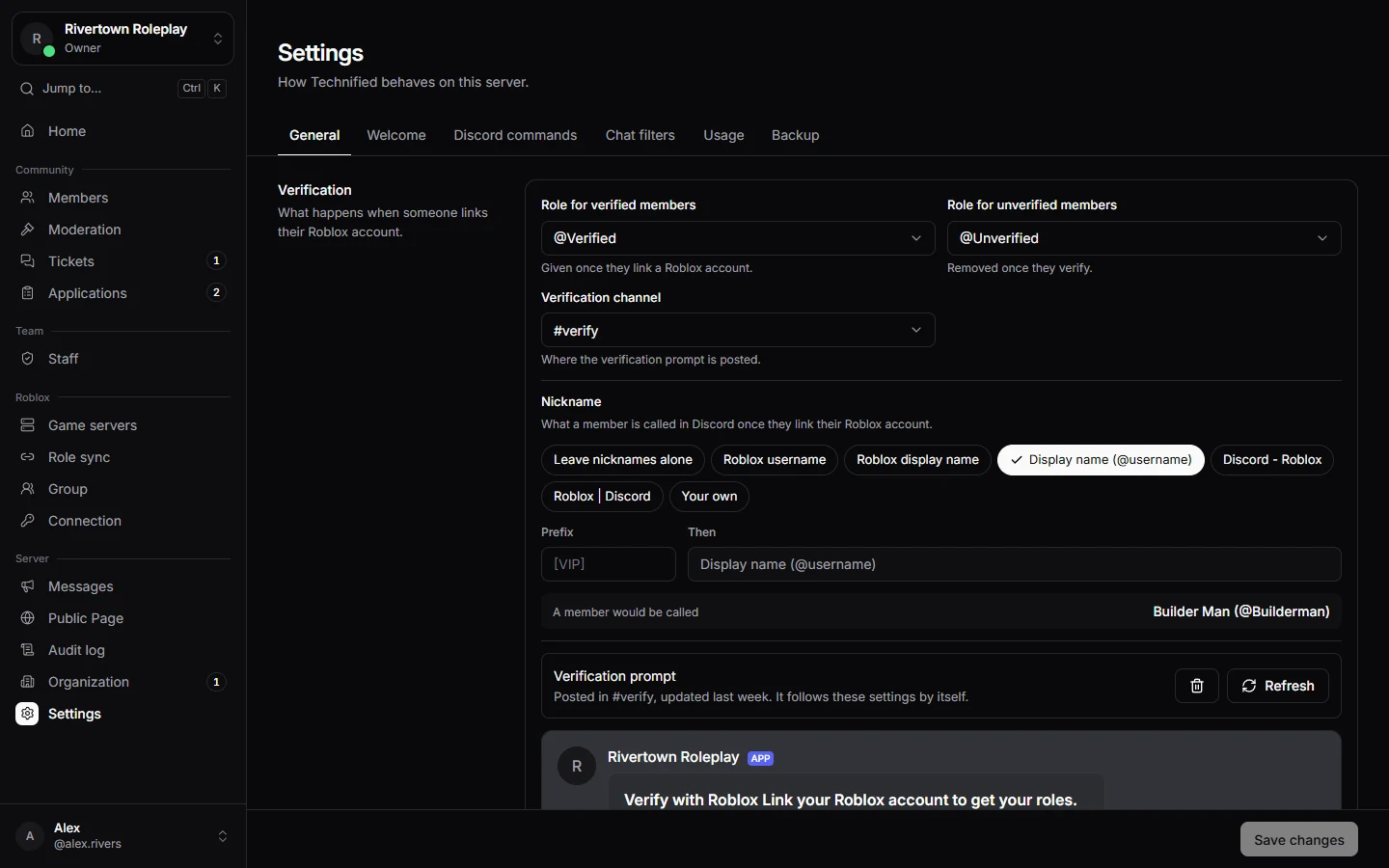Switch to the Welcome tab
Screen dimensions: 1389x868
click(x=396, y=135)
